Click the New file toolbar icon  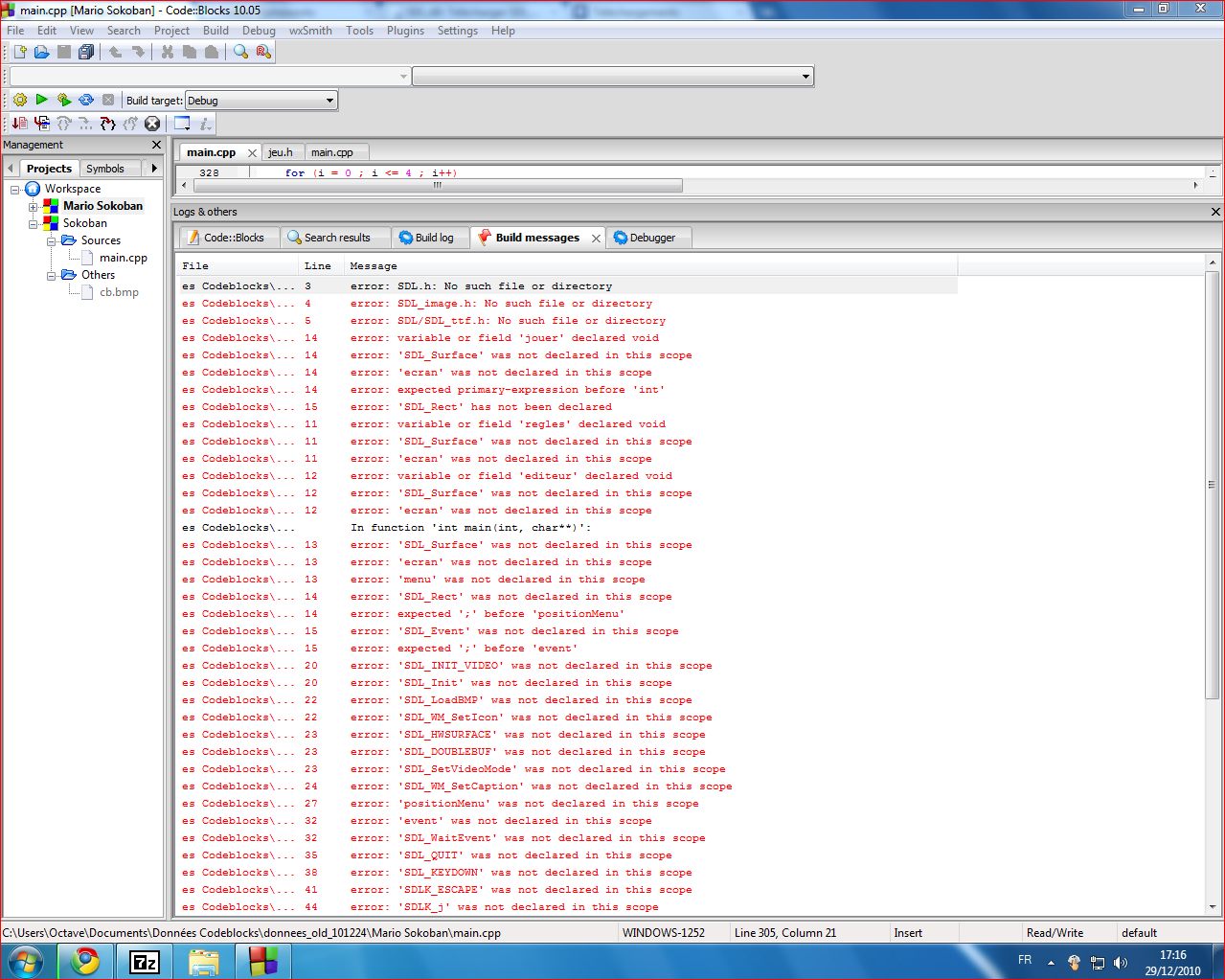pyautogui.click(x=19, y=52)
